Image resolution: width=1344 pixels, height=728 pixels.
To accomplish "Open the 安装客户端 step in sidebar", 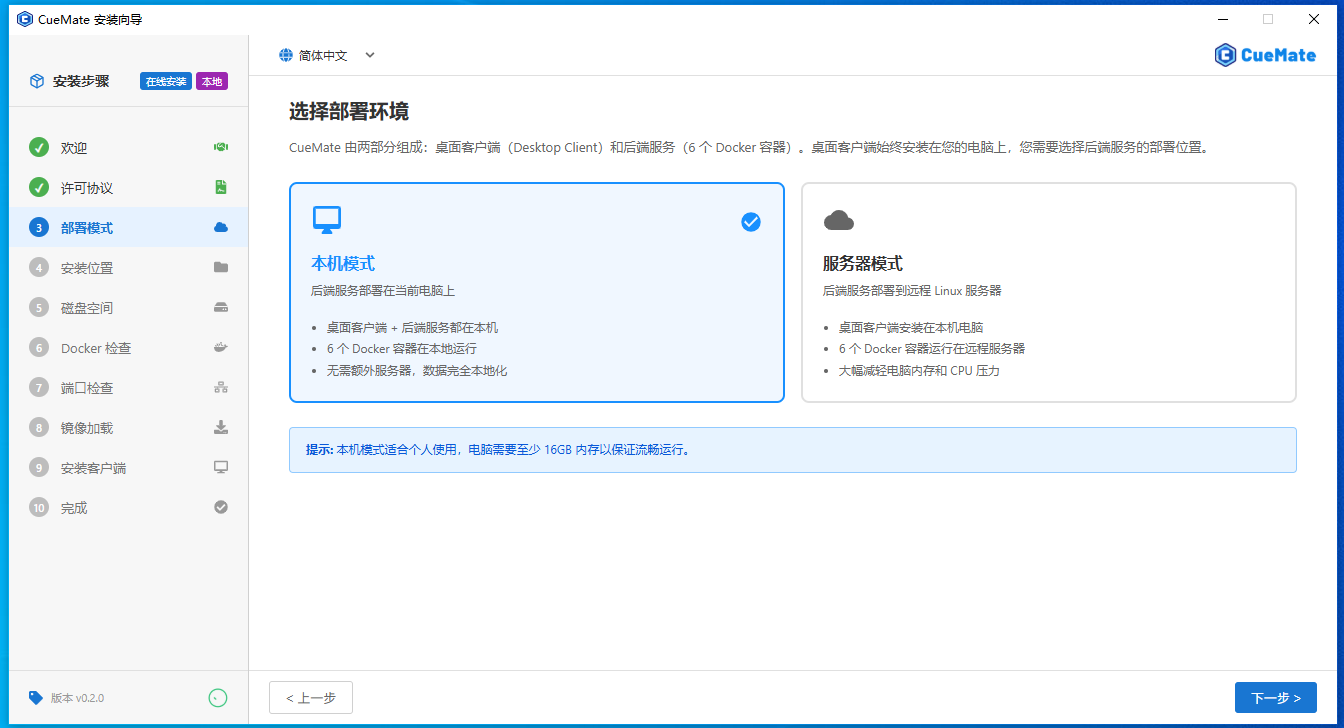I will pos(93,468).
